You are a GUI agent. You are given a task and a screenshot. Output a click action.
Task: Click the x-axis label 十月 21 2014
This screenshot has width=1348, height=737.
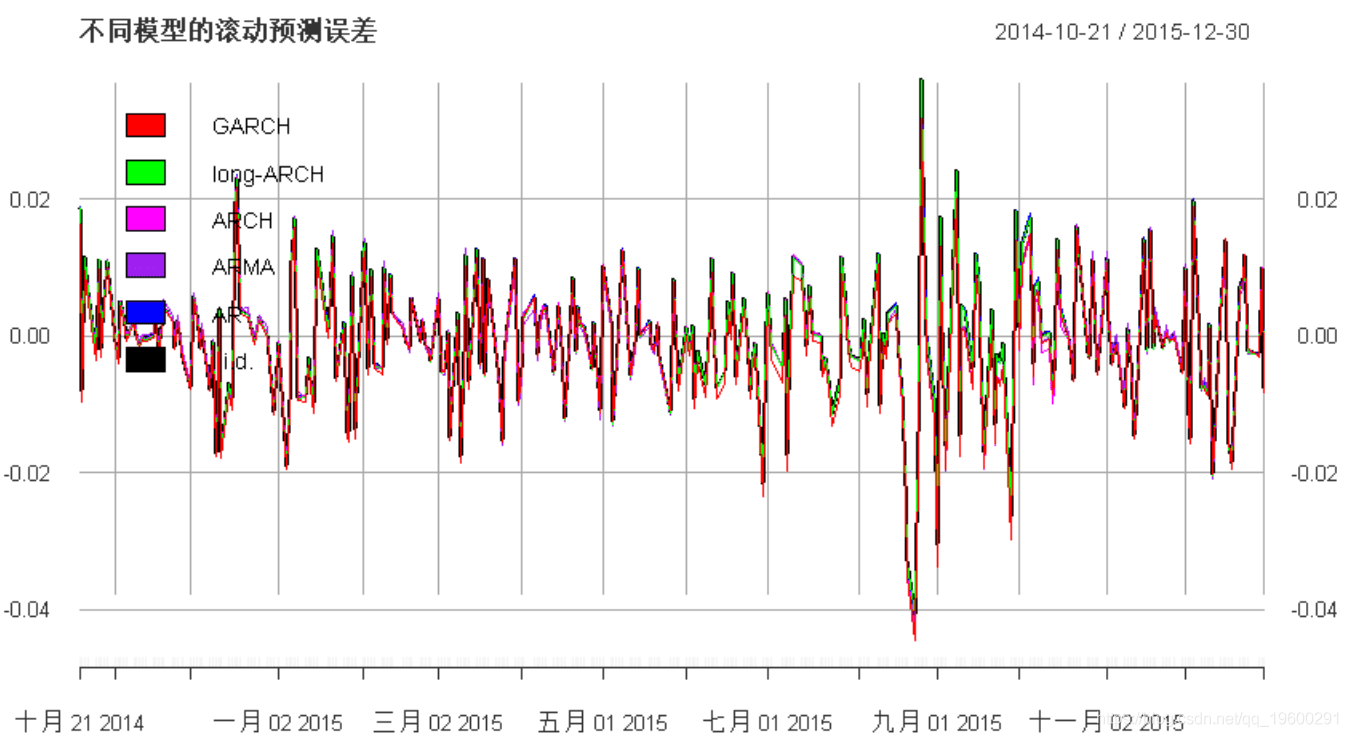coord(80,722)
